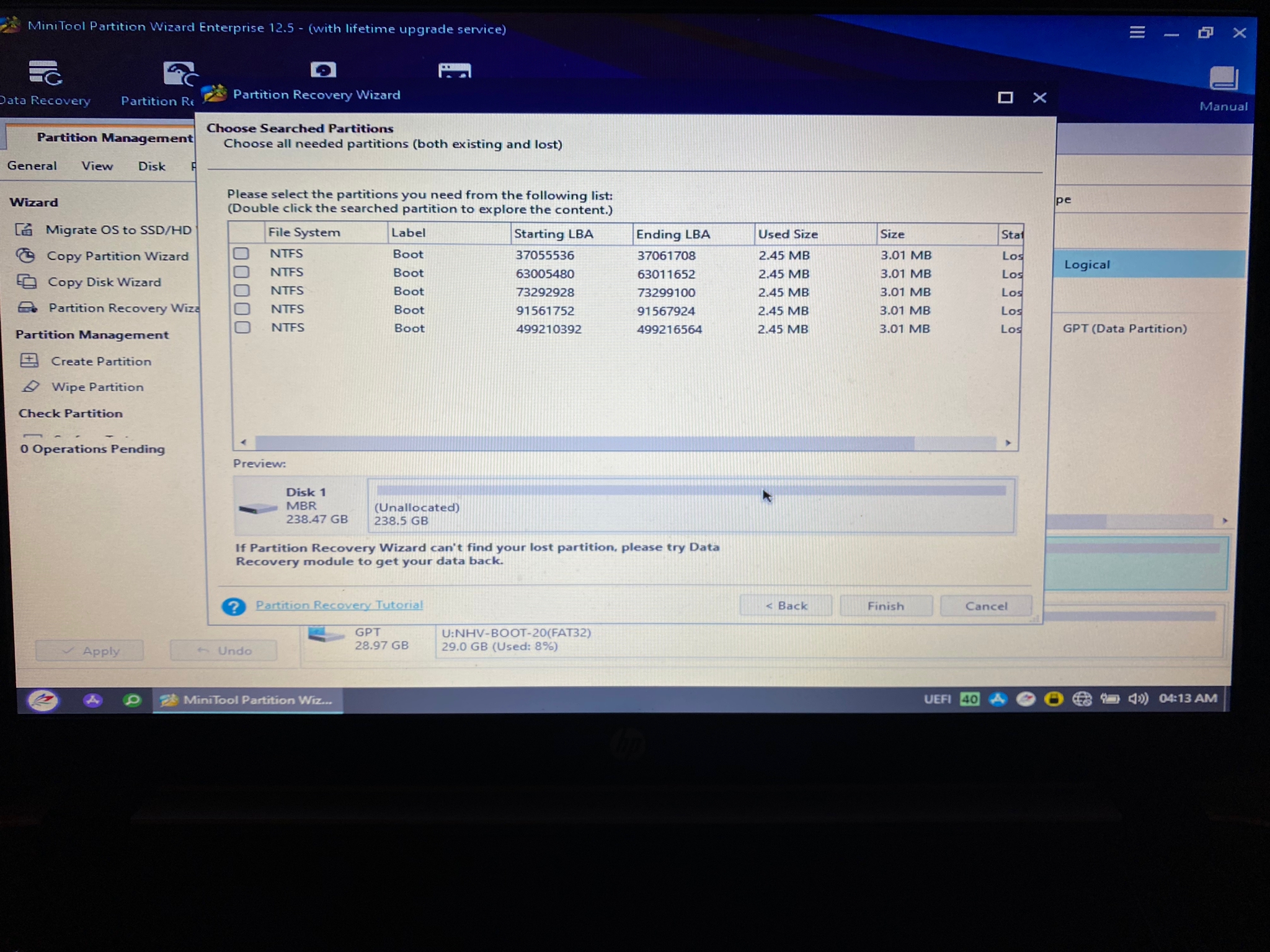Viewport: 1270px width, 952px height.
Task: Click the Disk Benchmark toolbar icon
Action: click(323, 69)
